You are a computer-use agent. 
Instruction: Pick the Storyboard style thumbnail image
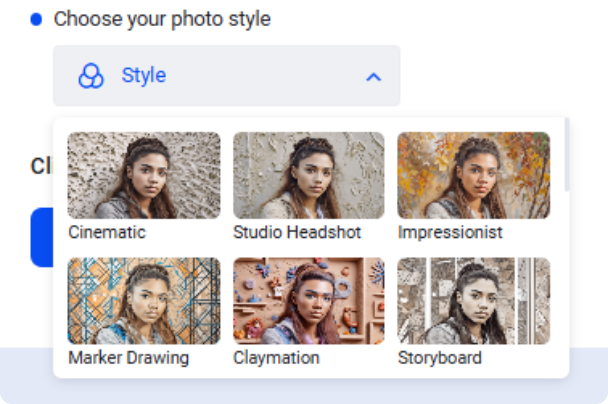[x=473, y=301]
